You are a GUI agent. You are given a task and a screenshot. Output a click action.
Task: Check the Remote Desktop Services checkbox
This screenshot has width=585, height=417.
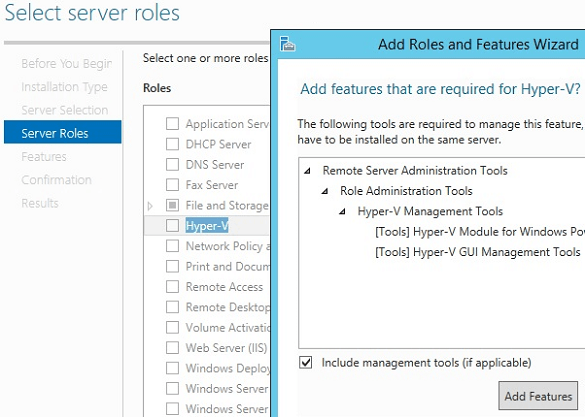(x=172, y=307)
